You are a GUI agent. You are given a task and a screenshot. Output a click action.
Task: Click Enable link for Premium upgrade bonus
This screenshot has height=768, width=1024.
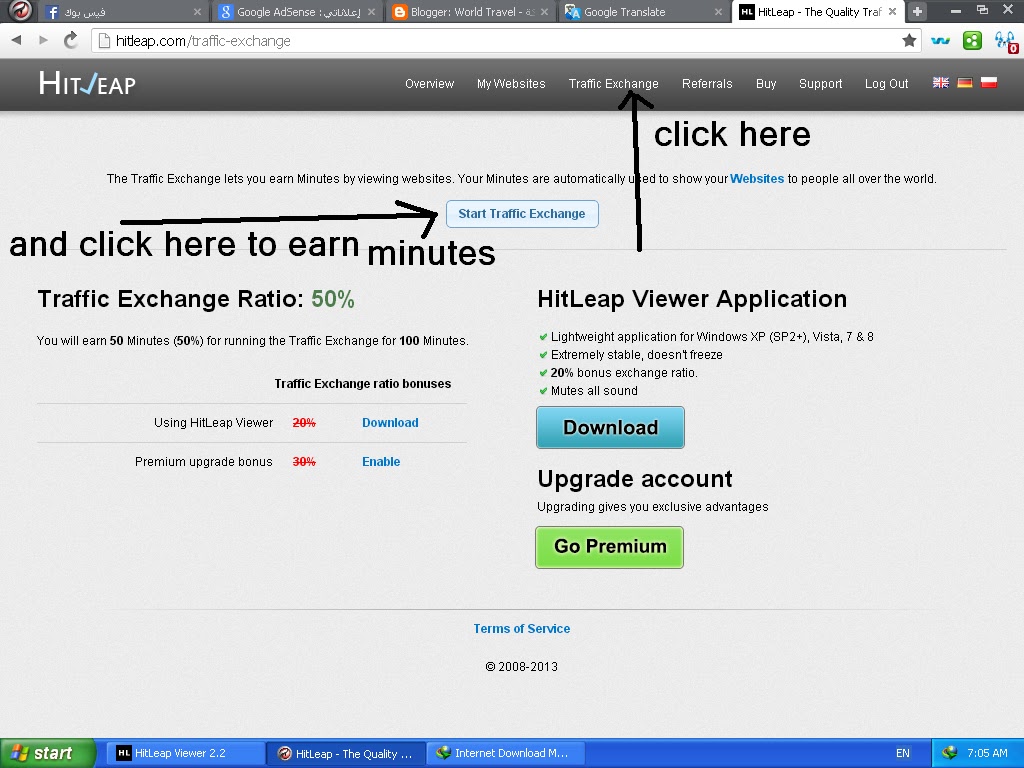pos(381,462)
